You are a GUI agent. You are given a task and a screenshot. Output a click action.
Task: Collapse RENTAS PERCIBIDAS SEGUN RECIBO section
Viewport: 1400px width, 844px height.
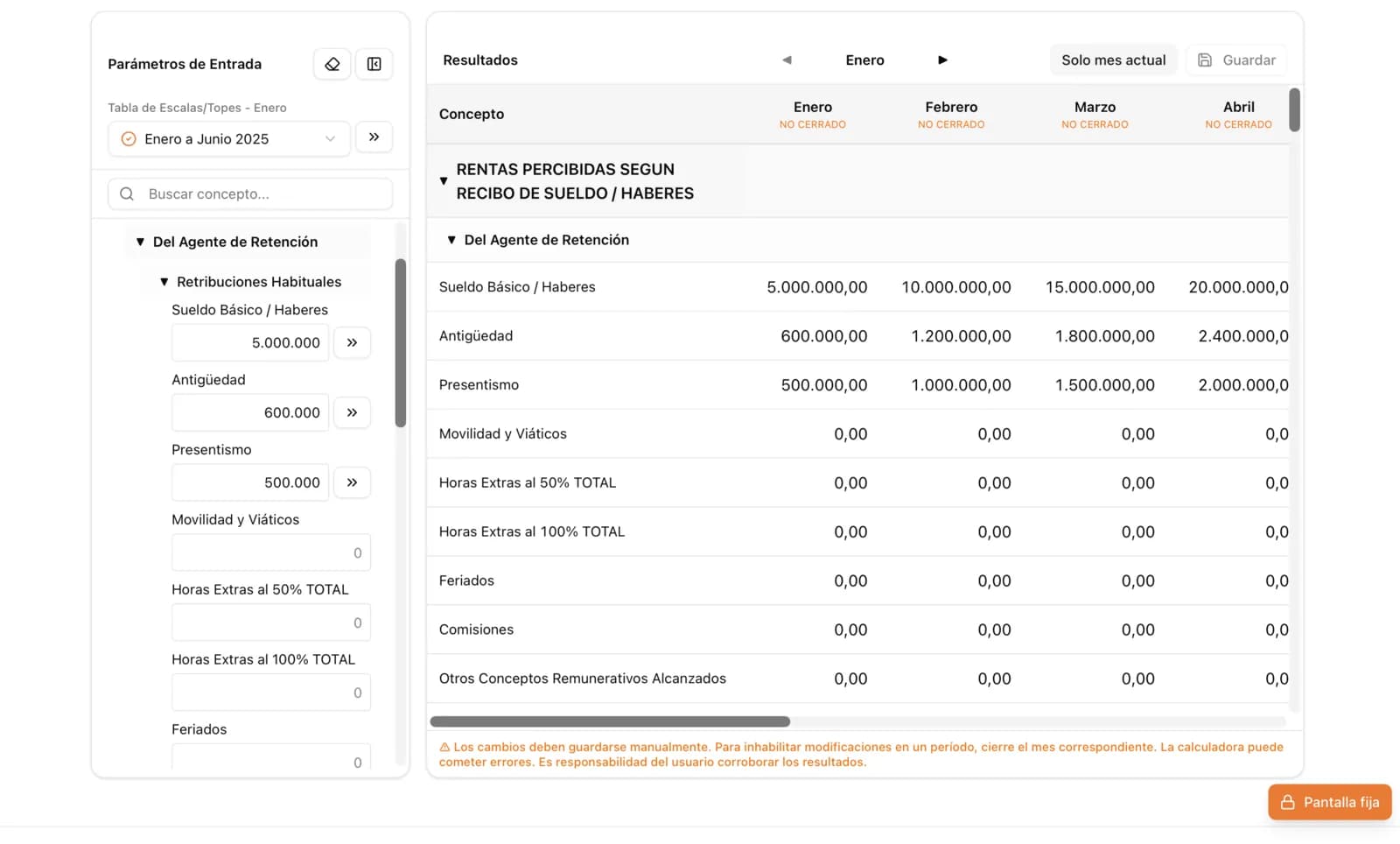(x=444, y=181)
